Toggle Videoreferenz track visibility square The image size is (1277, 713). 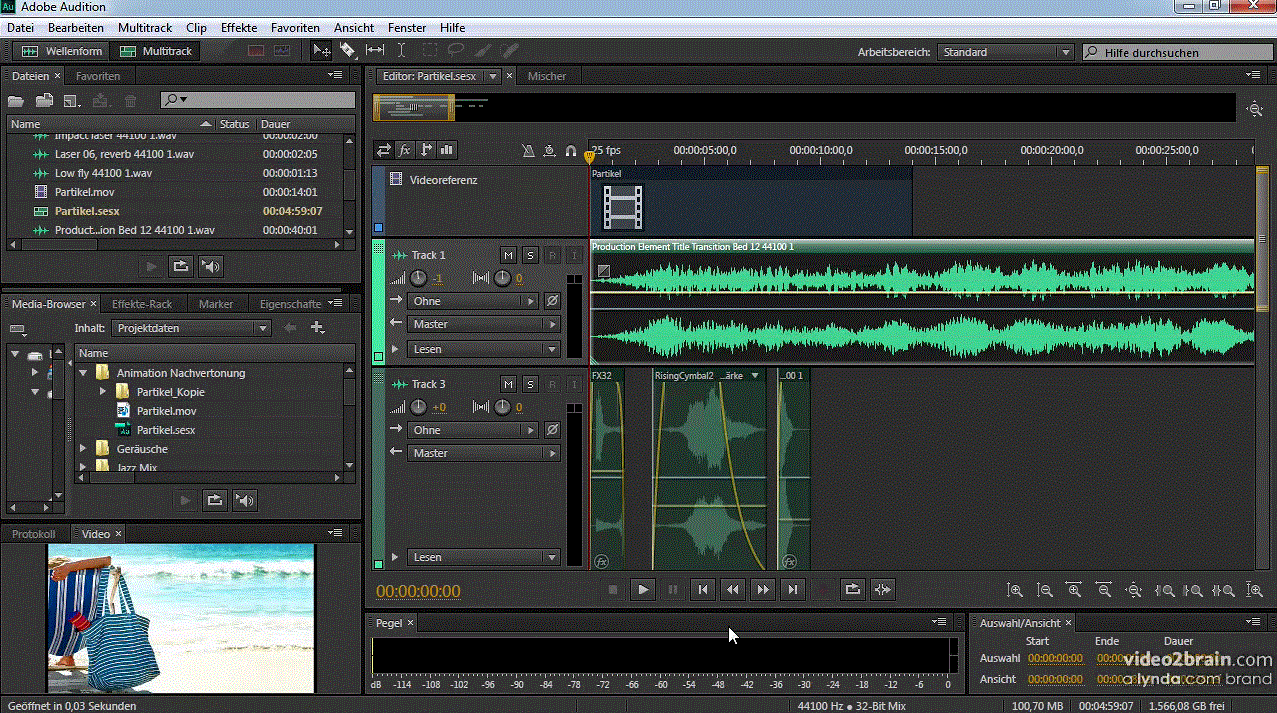[378, 227]
